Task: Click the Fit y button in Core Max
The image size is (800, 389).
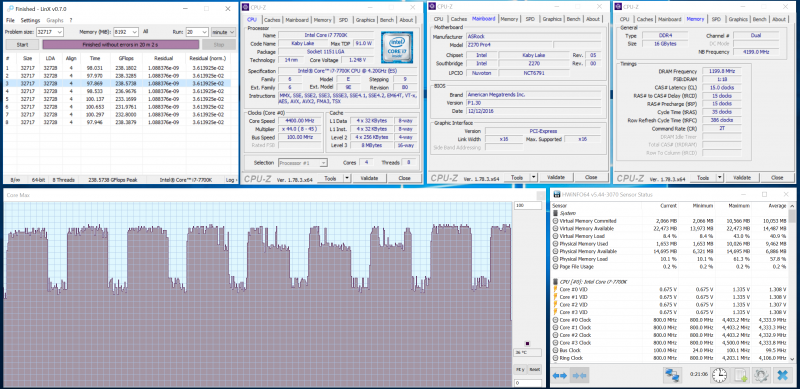Action: 519,369
